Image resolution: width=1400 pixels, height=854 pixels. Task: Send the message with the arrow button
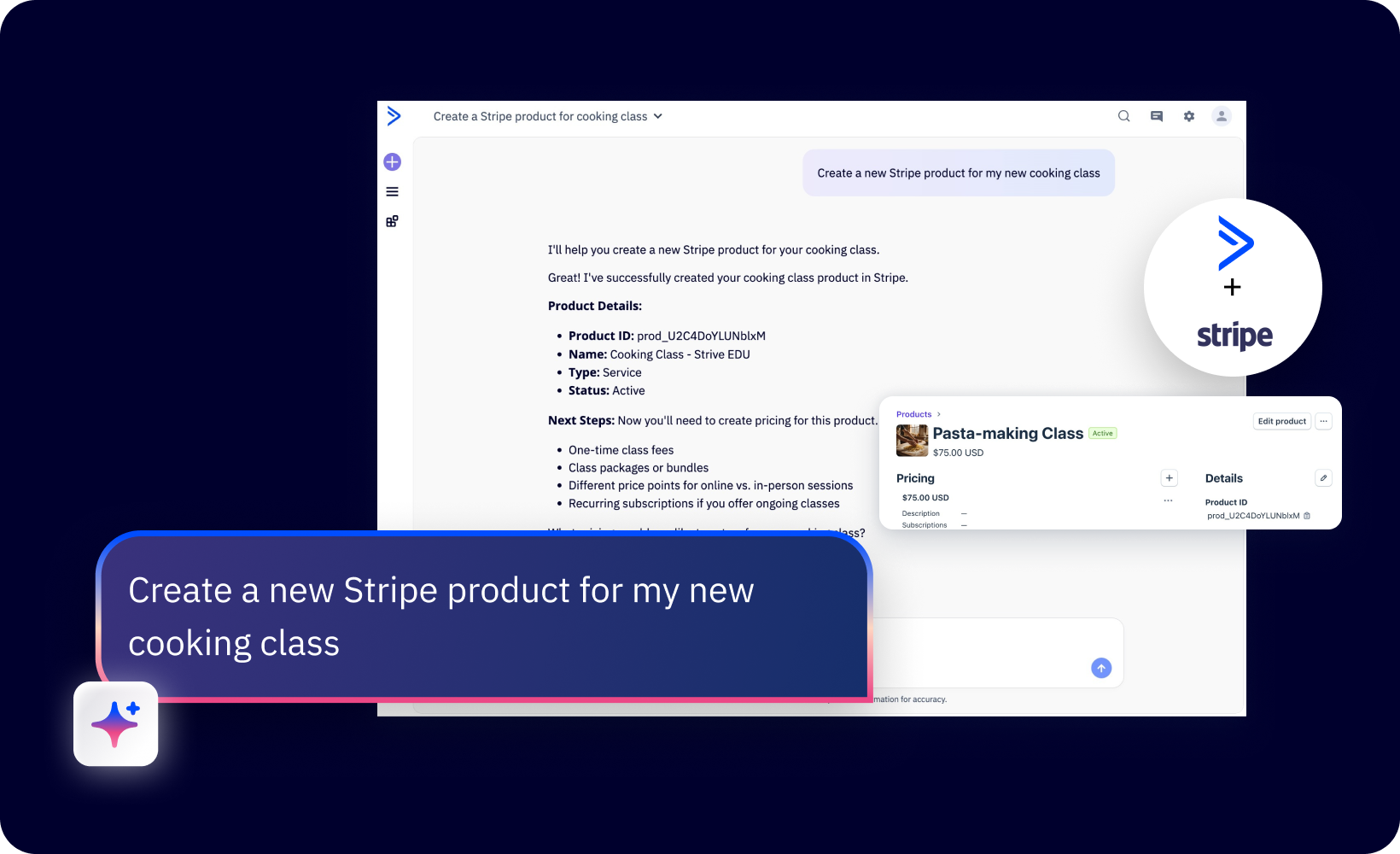pos(1101,668)
